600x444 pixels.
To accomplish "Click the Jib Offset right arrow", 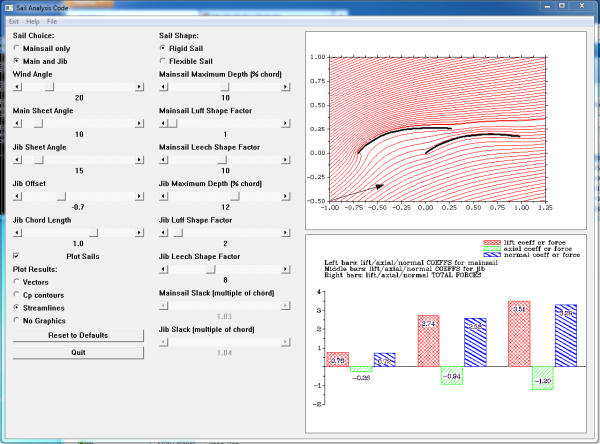I will tap(140, 195).
